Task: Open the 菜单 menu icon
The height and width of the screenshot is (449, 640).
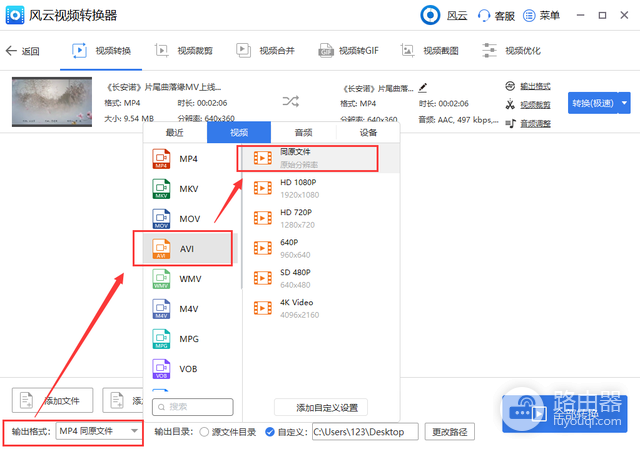Action: pyautogui.click(x=529, y=16)
